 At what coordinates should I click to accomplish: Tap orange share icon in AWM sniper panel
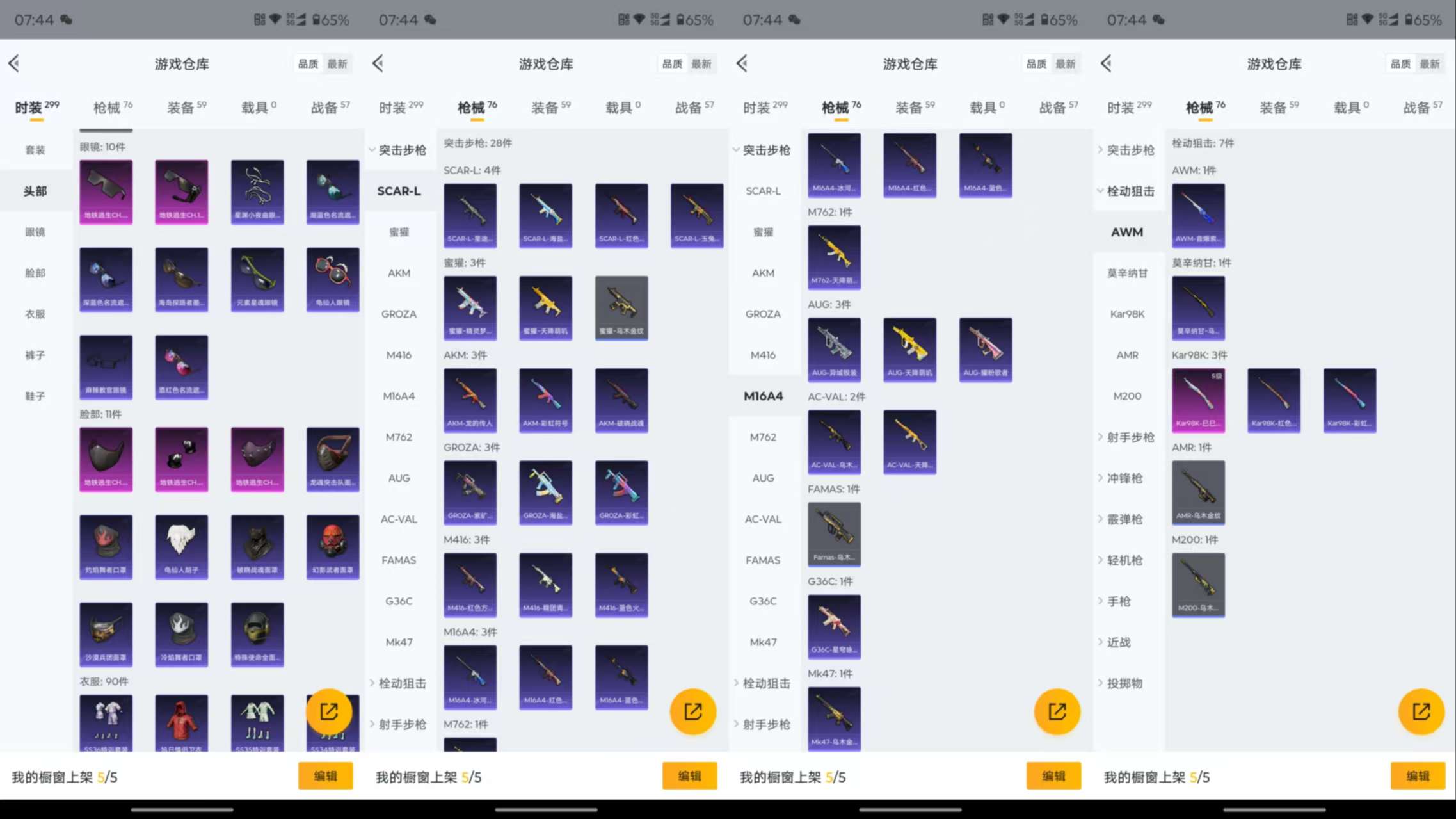tap(1421, 711)
